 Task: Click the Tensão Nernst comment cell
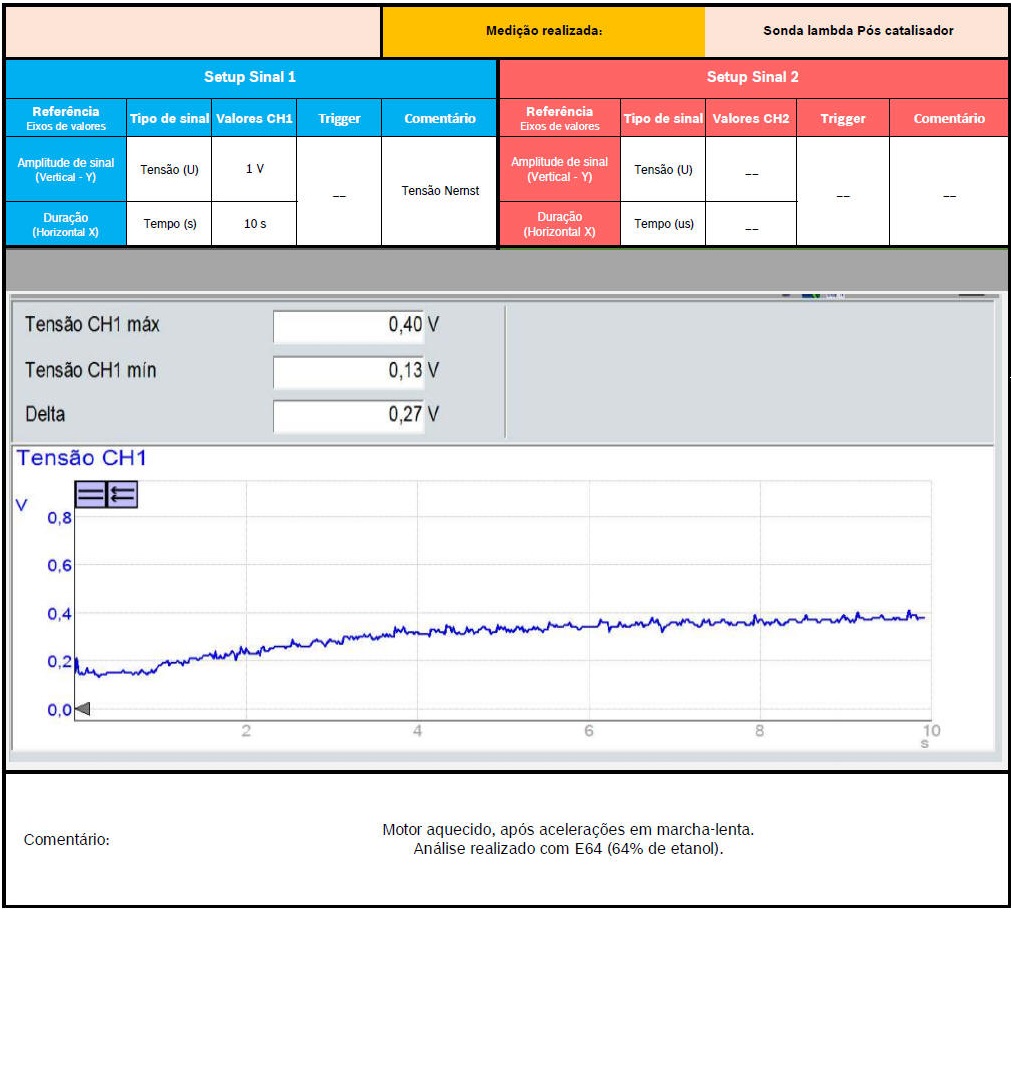[x=440, y=191]
